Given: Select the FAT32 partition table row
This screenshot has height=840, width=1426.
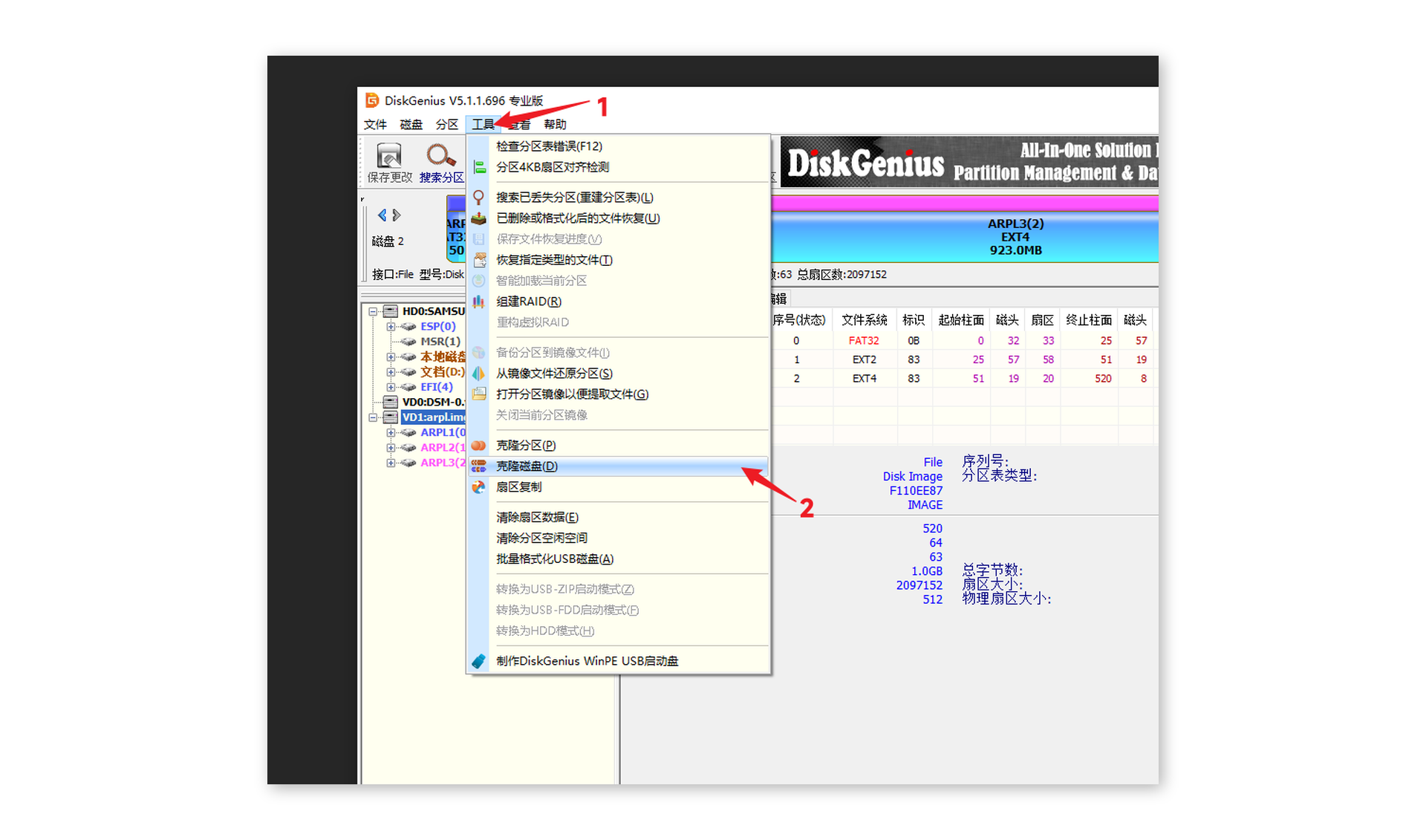Looking at the screenshot, I should [964, 341].
